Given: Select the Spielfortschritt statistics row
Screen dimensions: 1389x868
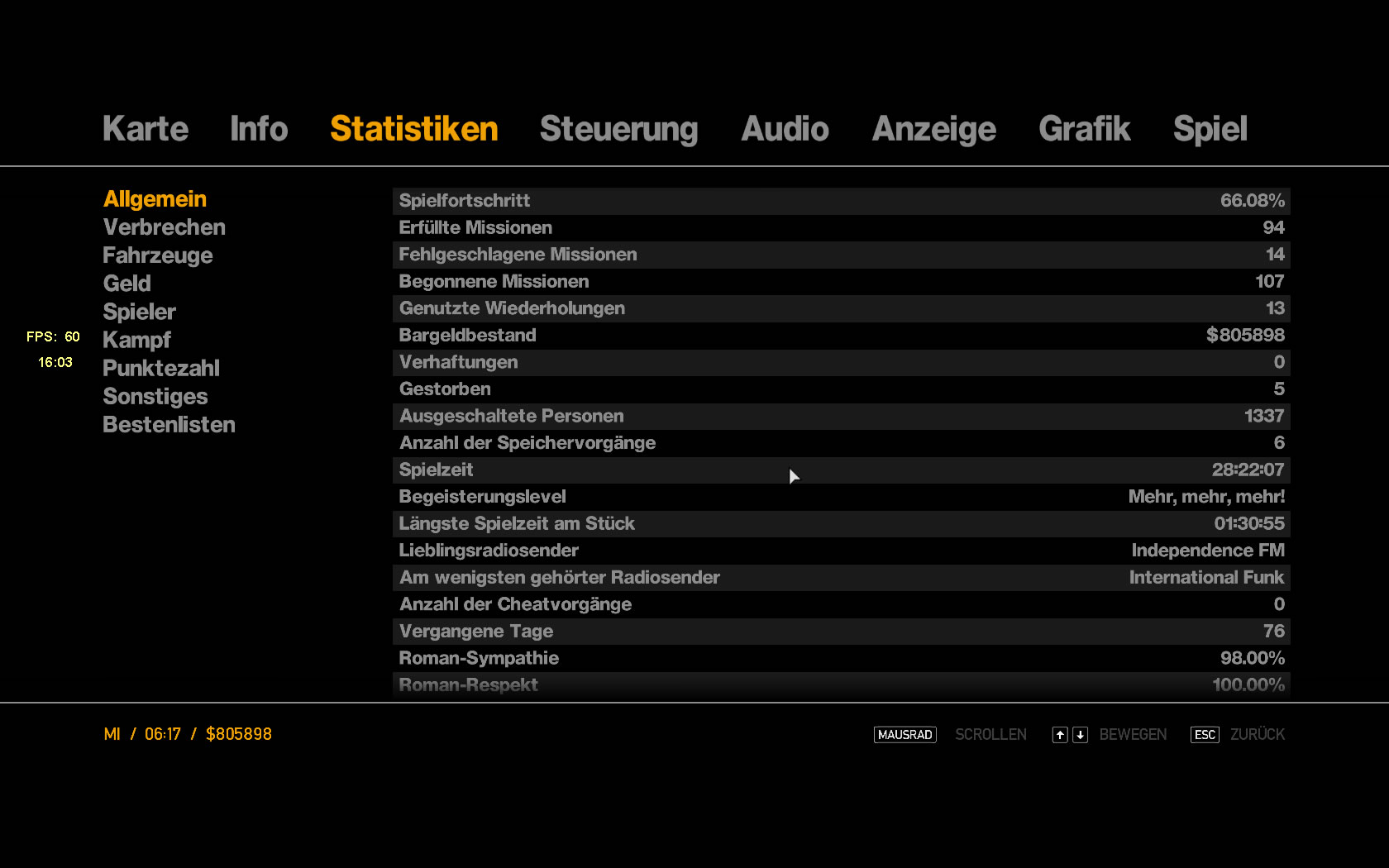Looking at the screenshot, I should click(x=841, y=201).
